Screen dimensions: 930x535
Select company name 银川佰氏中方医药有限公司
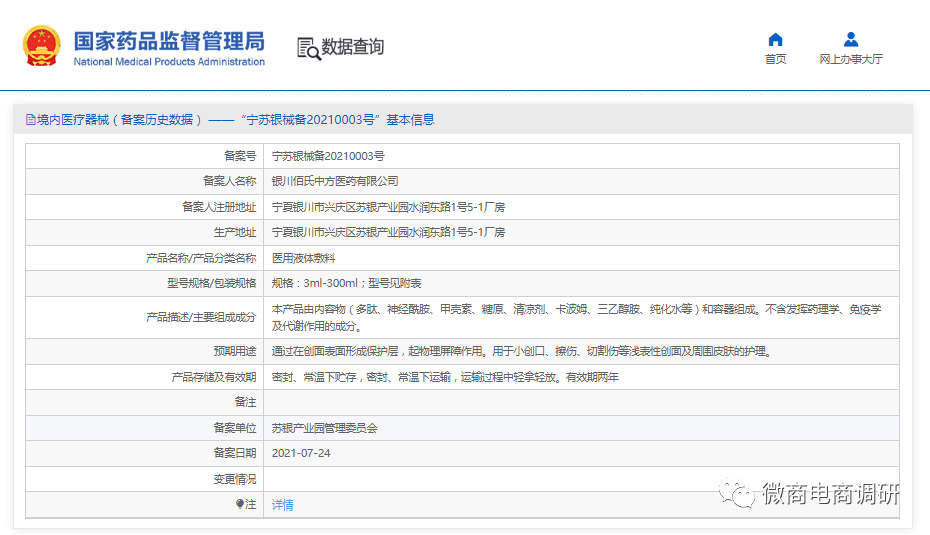[x=335, y=181]
